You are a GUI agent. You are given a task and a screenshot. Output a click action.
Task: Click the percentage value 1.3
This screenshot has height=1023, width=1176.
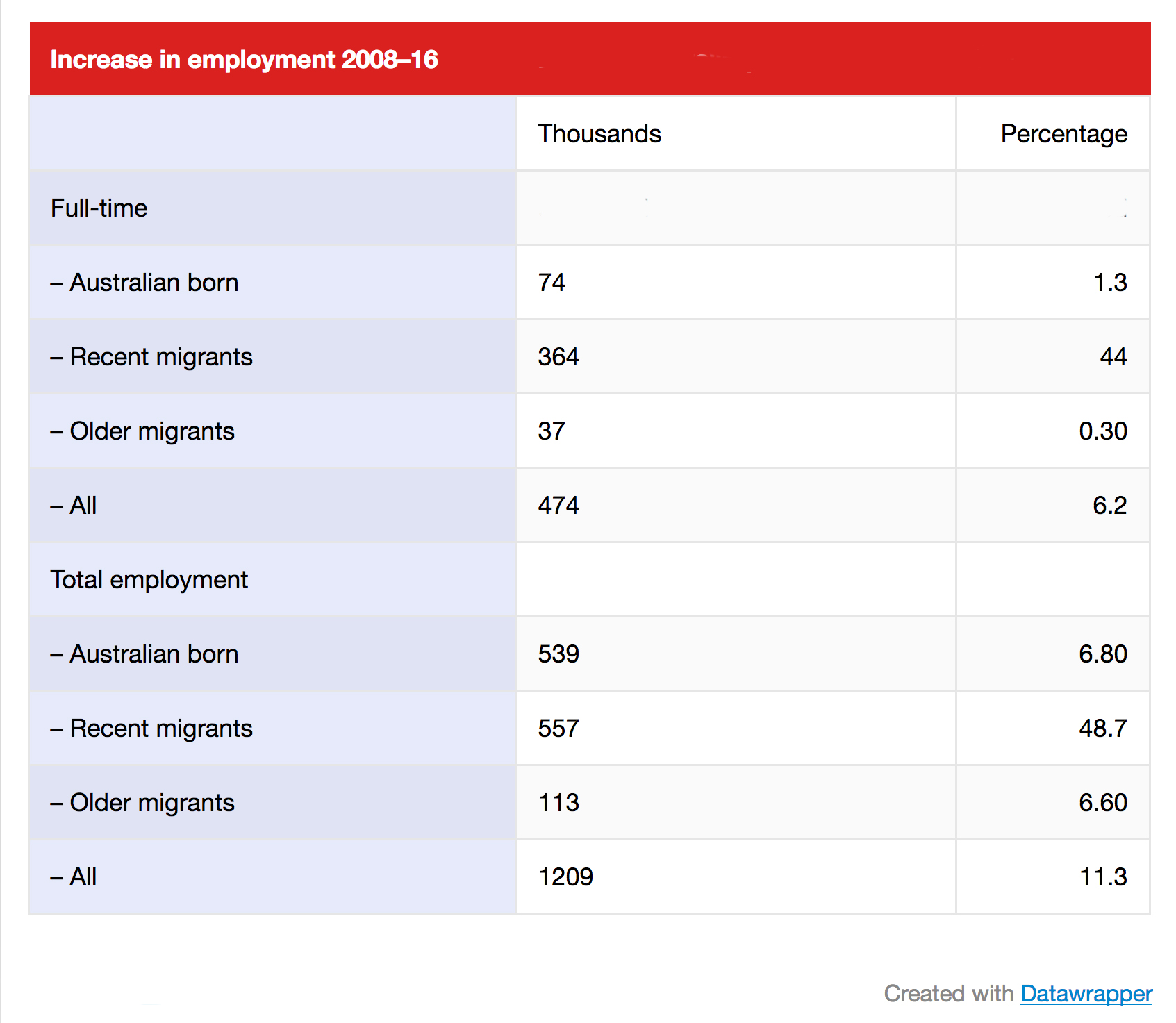(1110, 283)
